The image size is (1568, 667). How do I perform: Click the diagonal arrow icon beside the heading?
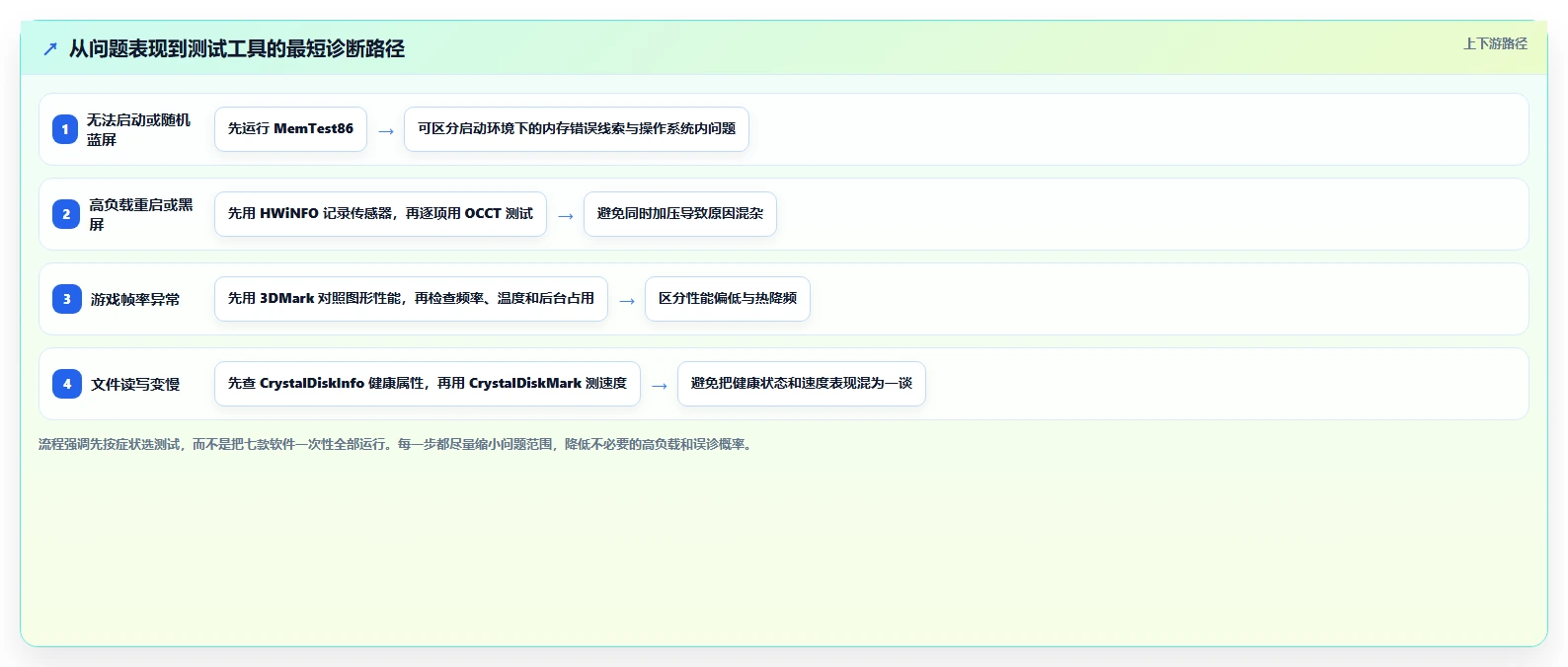[50, 48]
